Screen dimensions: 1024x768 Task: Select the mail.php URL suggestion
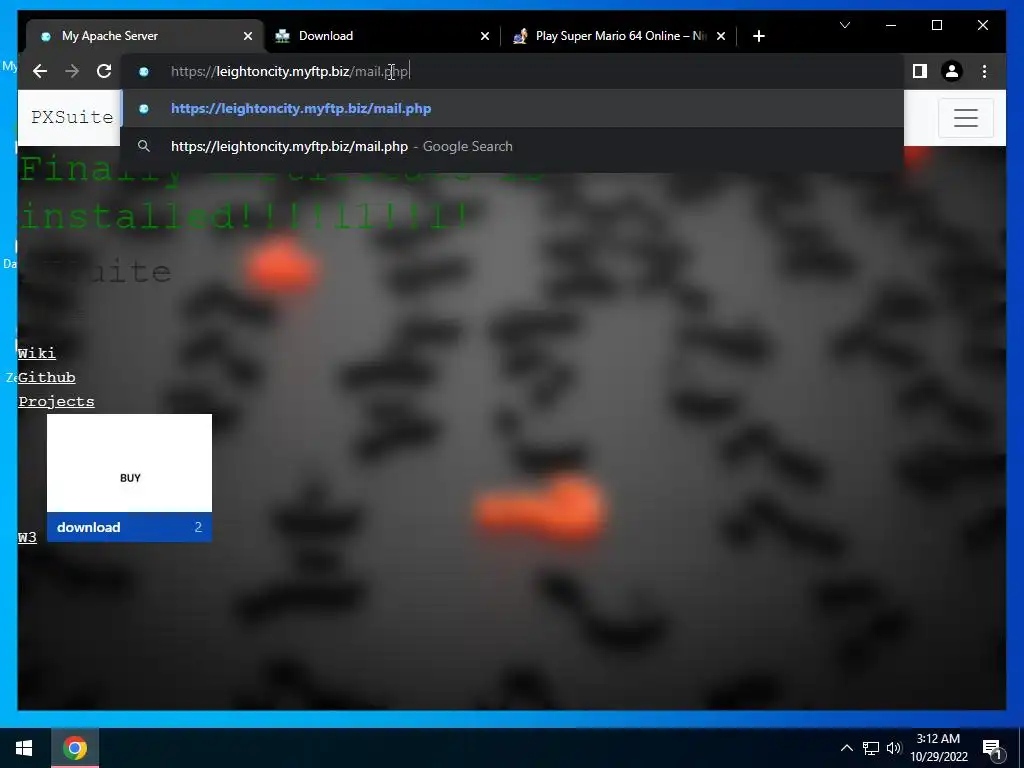point(512,108)
